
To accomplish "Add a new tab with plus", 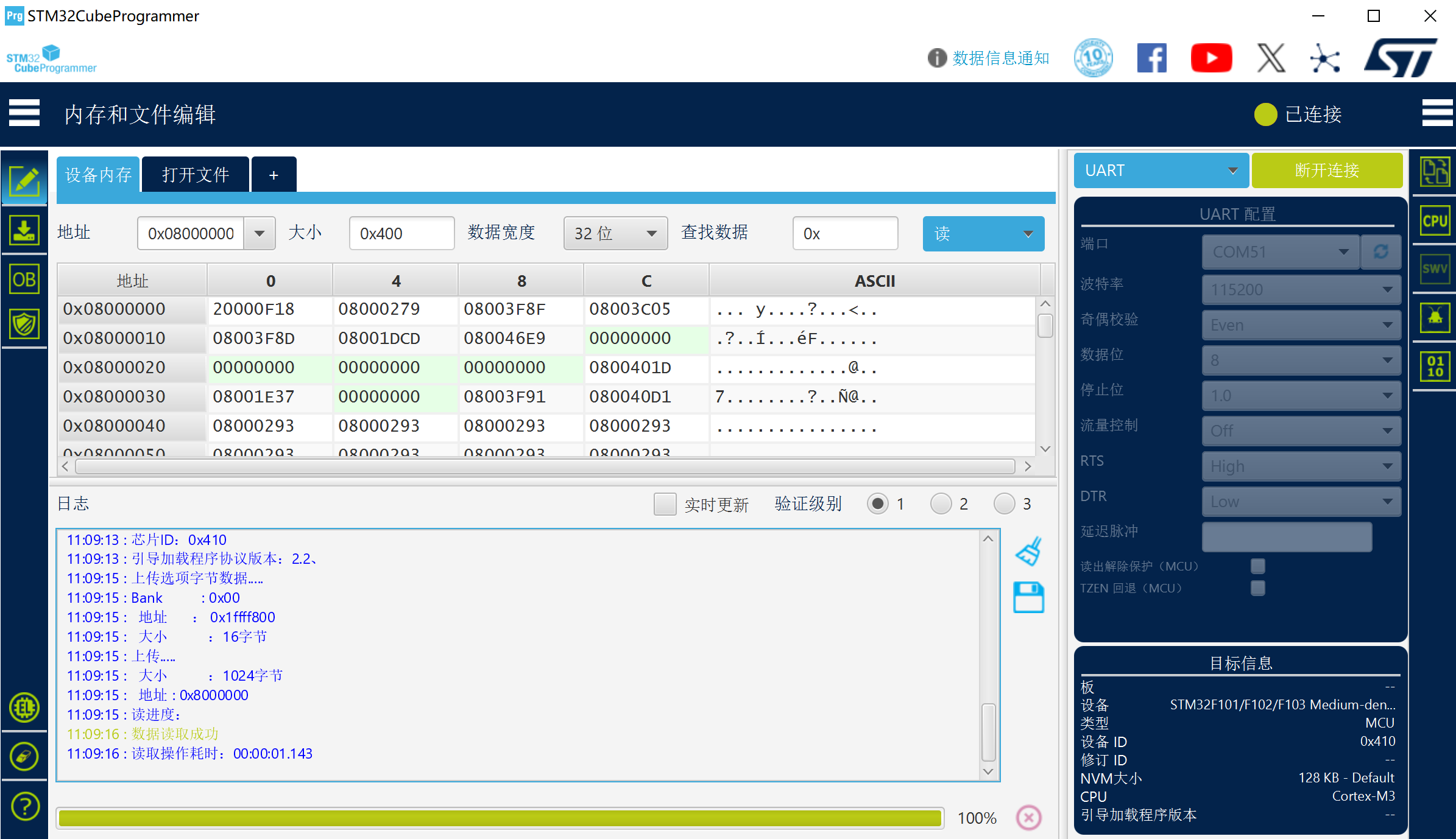I will pyautogui.click(x=274, y=175).
